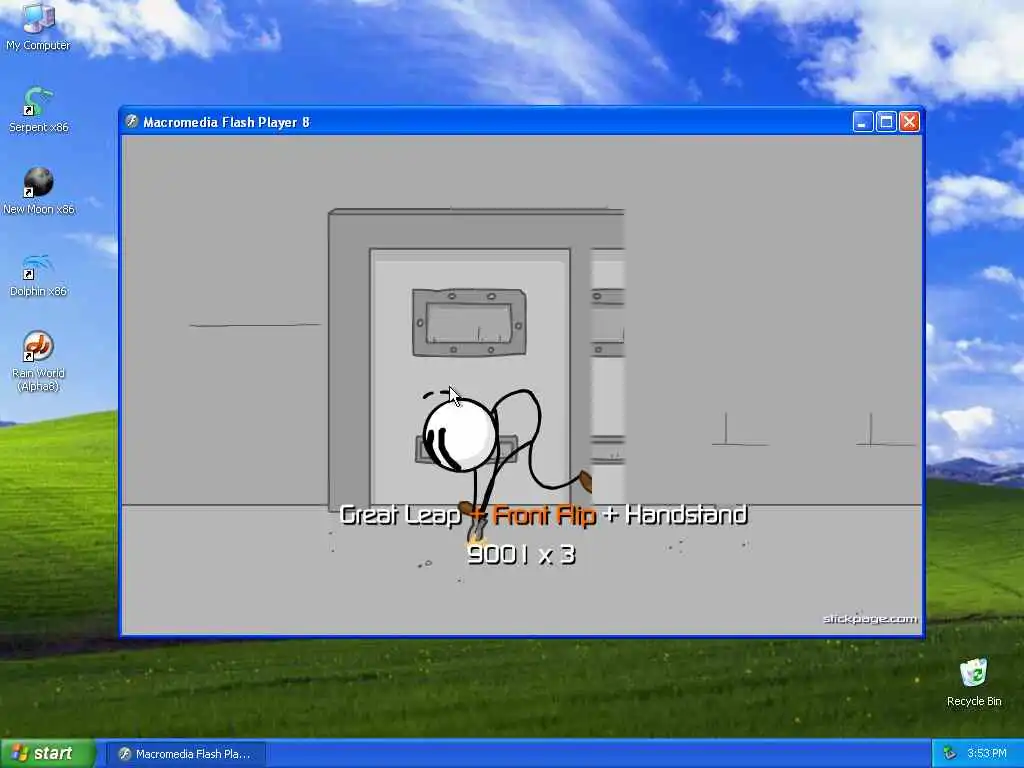The image size is (1024, 768).
Task: Activate Macromedia Flash Player taskbar button
Action: click(186, 754)
